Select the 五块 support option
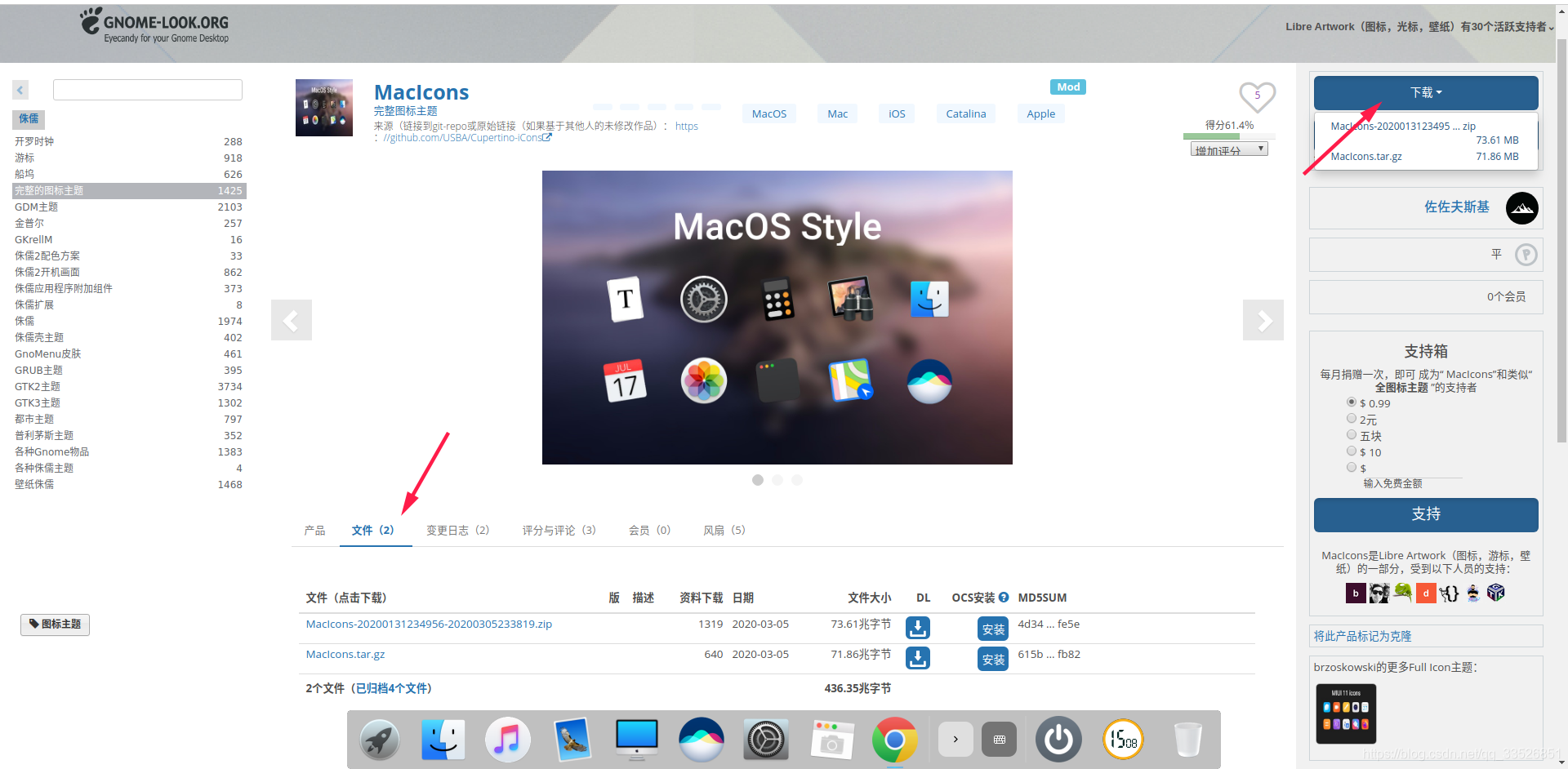 tap(1351, 435)
